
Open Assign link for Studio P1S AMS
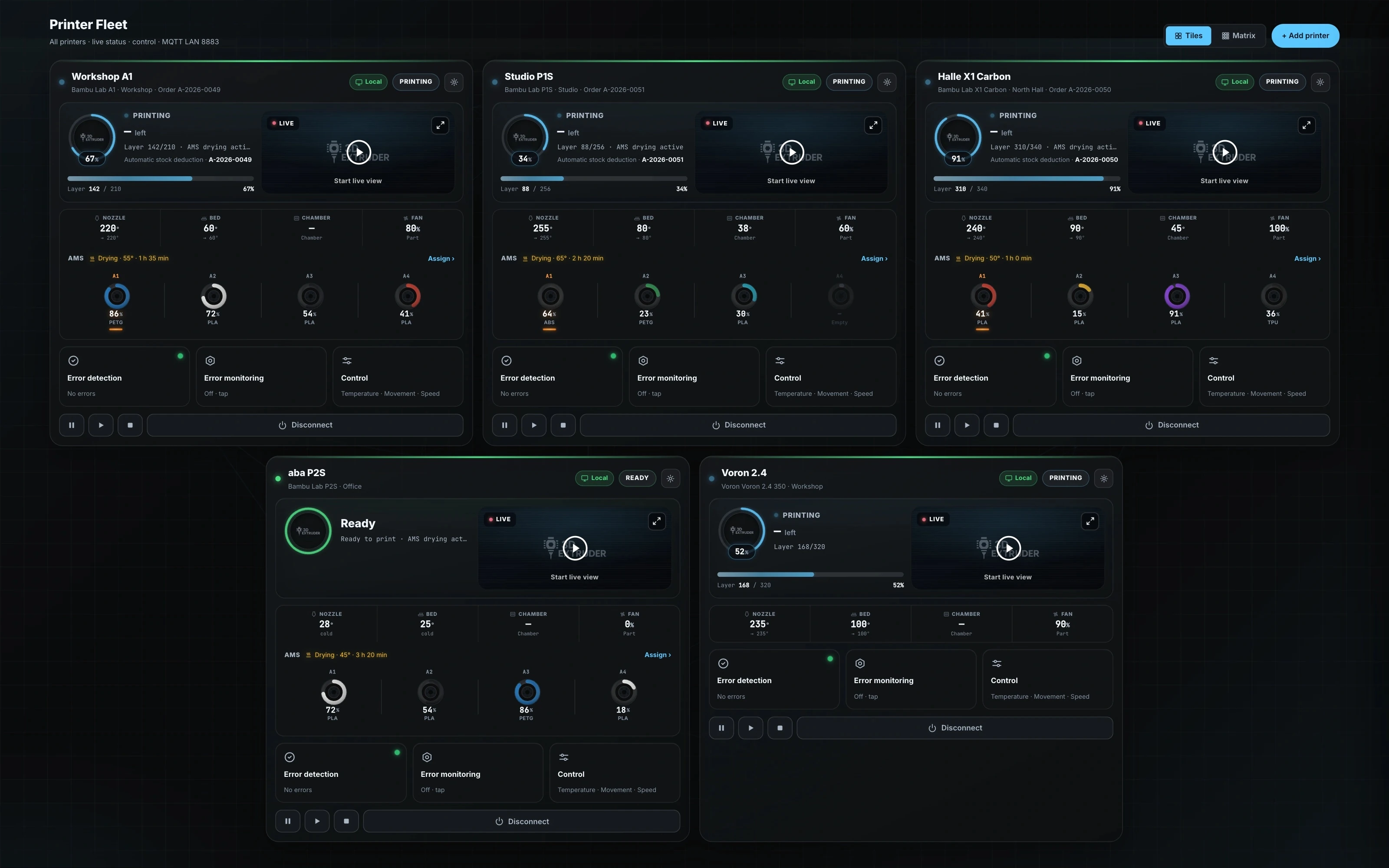(874, 259)
